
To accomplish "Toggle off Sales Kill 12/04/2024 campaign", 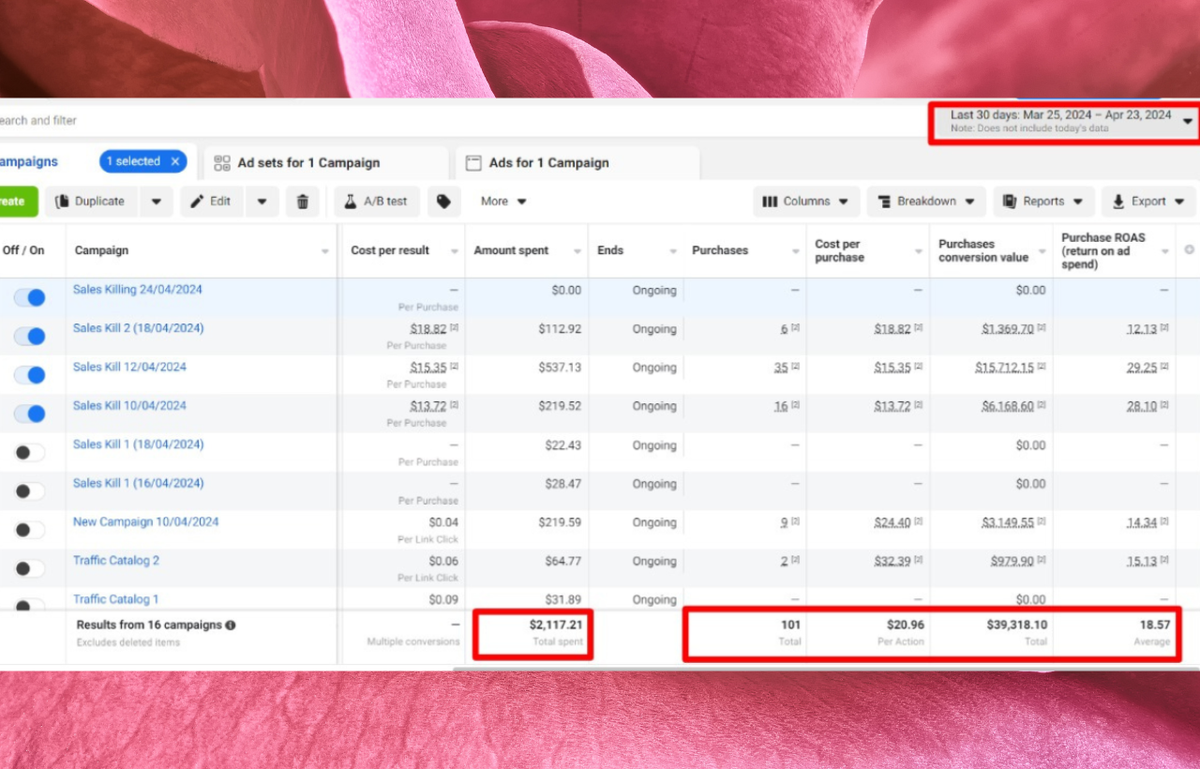I will pyautogui.click(x=30, y=375).
